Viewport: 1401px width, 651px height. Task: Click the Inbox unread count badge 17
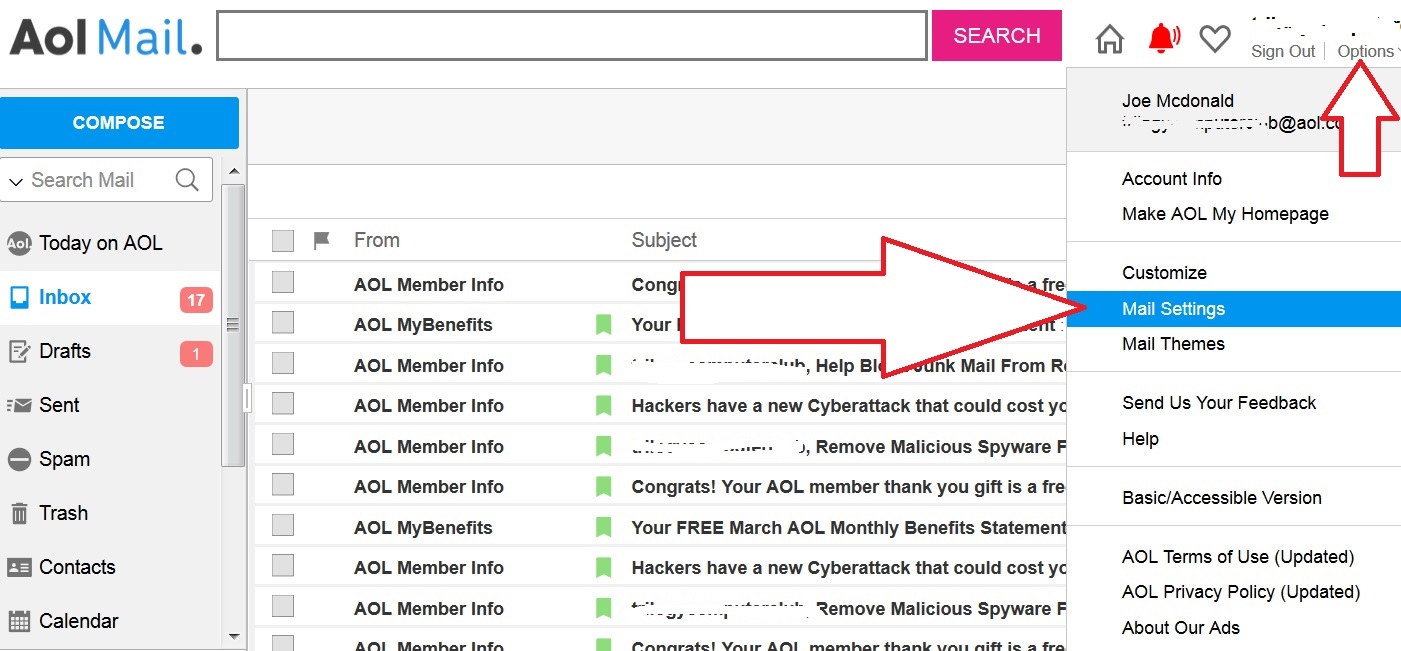pos(196,299)
